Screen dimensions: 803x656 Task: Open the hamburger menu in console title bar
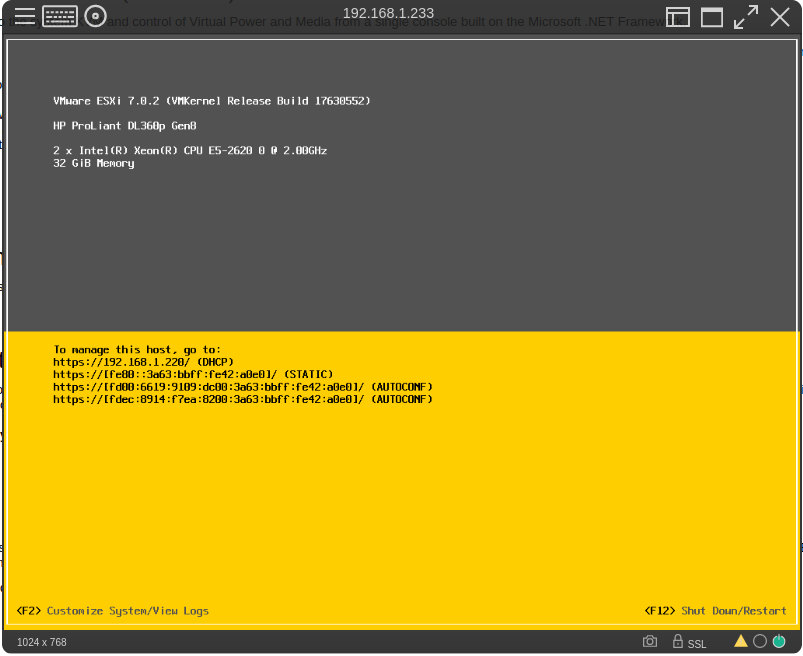click(25, 16)
